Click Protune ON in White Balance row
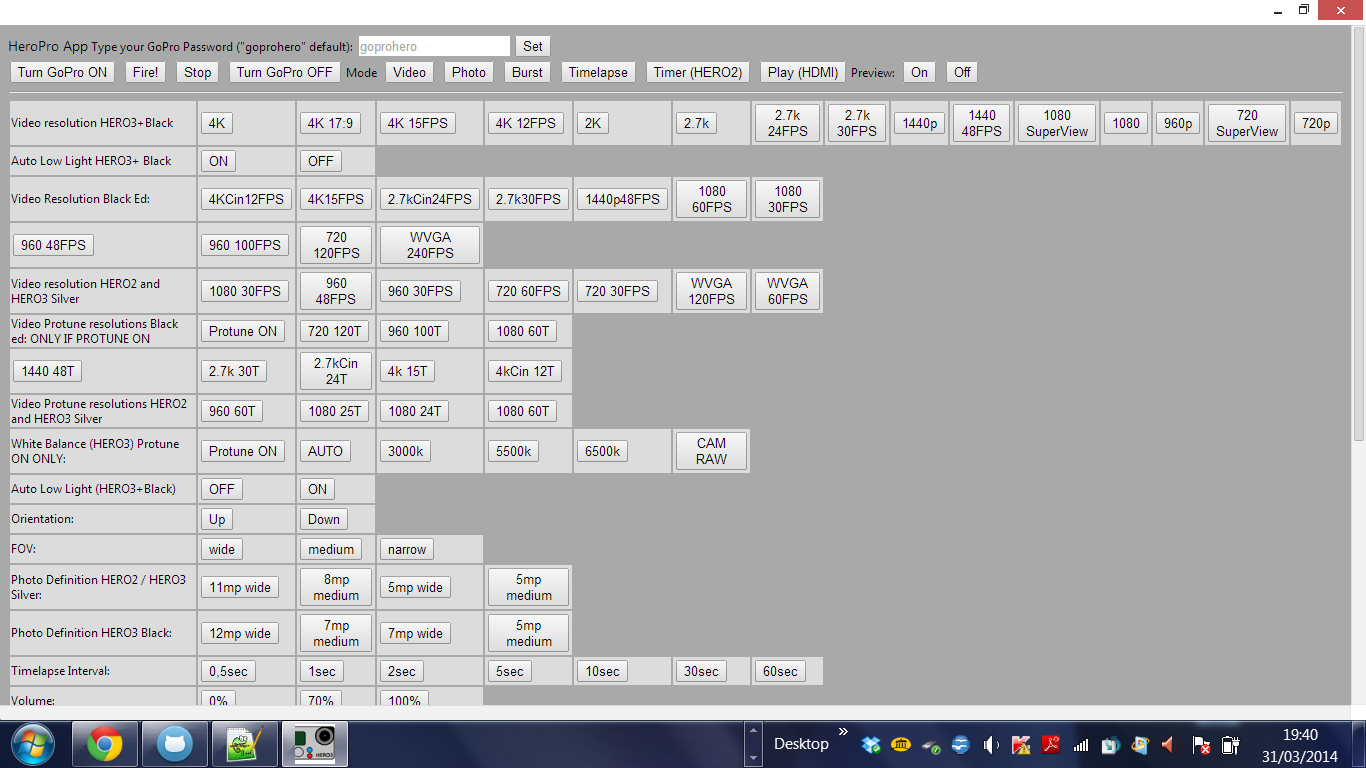1366x768 pixels. pos(243,451)
